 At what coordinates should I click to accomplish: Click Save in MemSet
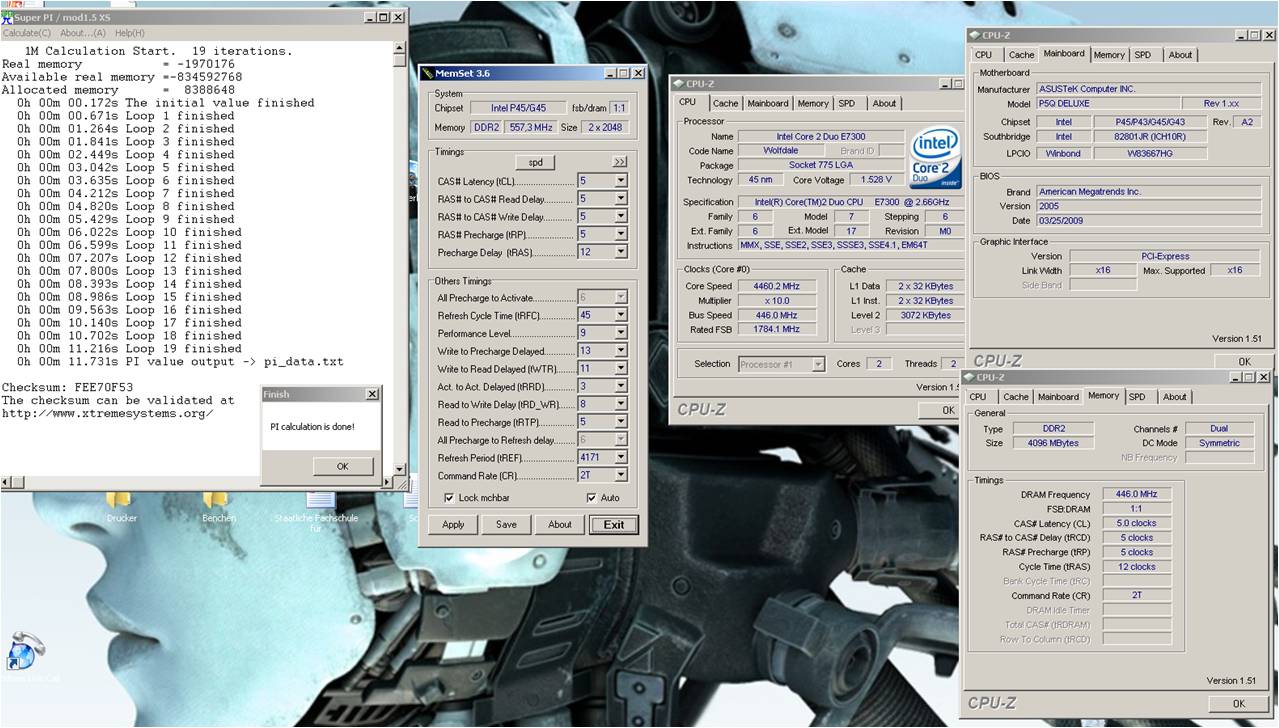tap(506, 524)
